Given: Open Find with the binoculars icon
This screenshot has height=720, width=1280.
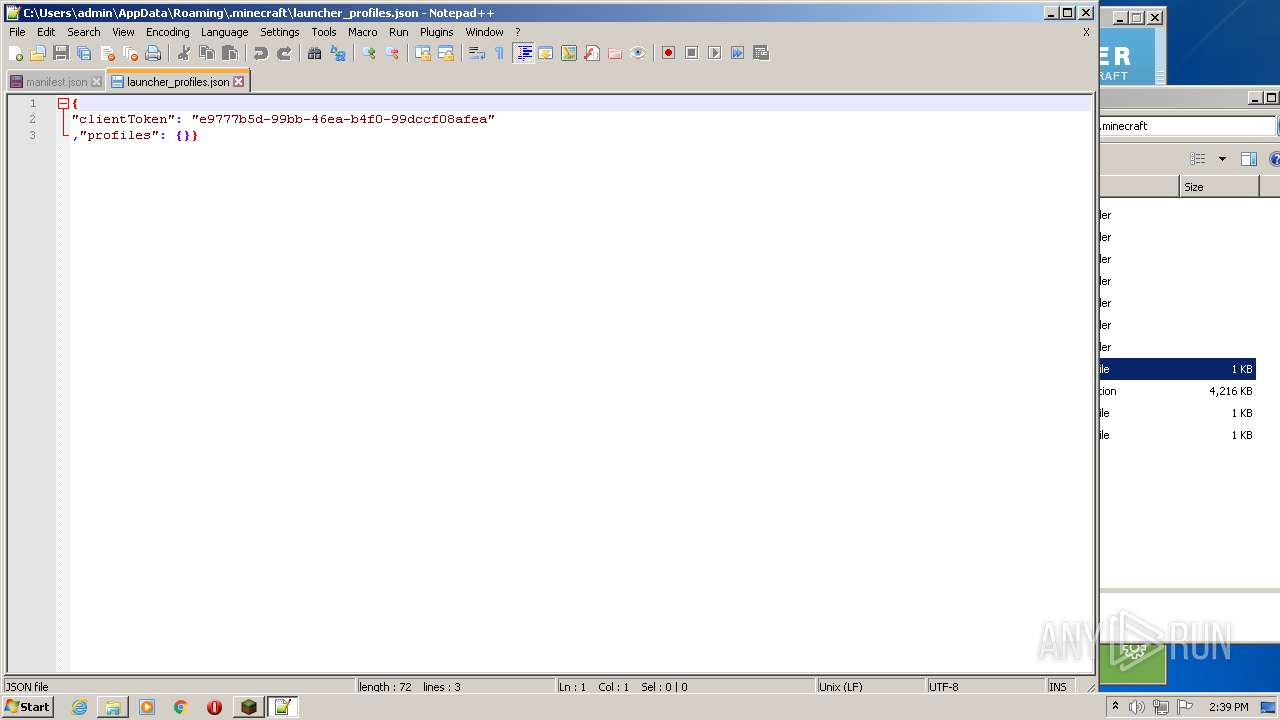Looking at the screenshot, I should pos(315,53).
